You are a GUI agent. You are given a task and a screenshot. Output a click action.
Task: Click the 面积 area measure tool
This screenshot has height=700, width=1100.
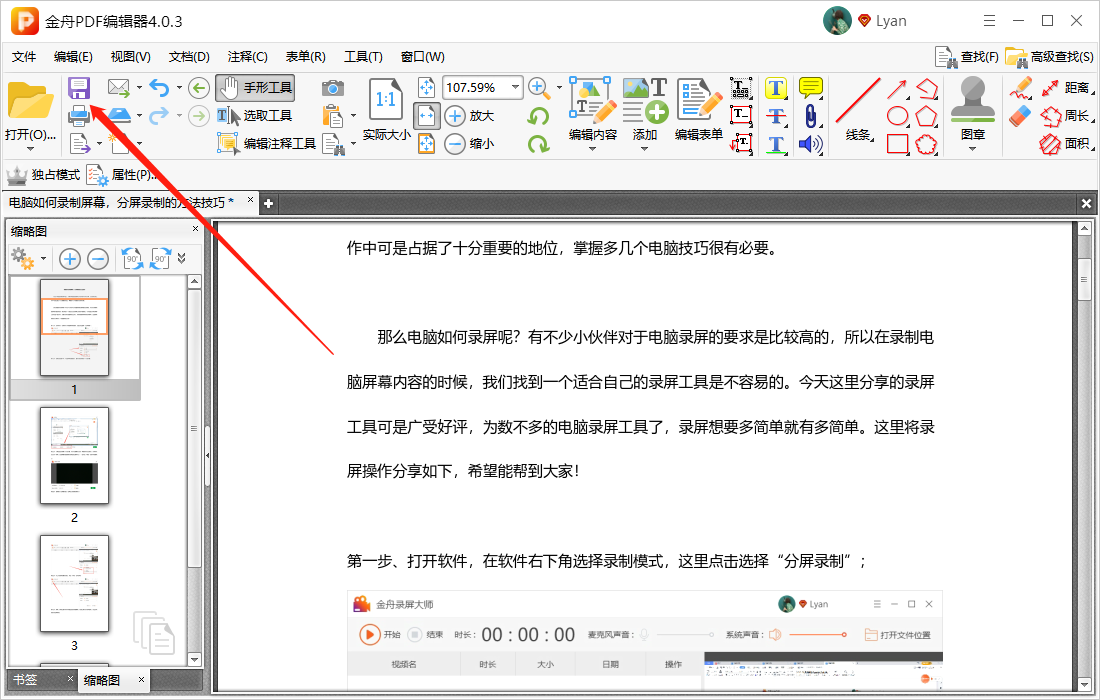[1067, 144]
